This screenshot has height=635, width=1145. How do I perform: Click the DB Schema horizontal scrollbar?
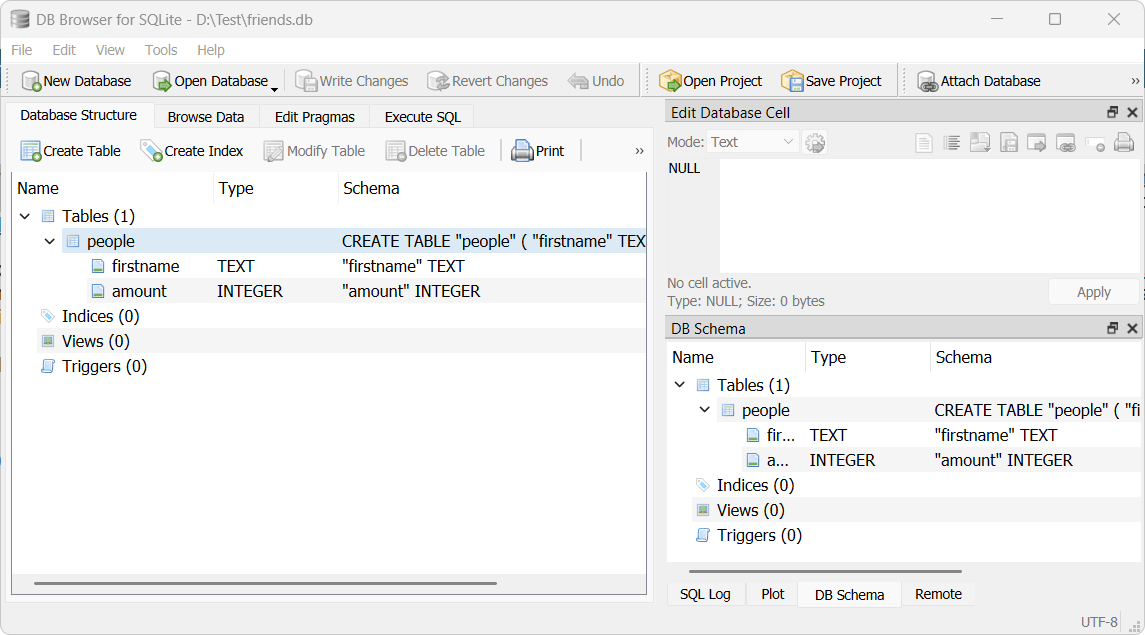(825, 572)
